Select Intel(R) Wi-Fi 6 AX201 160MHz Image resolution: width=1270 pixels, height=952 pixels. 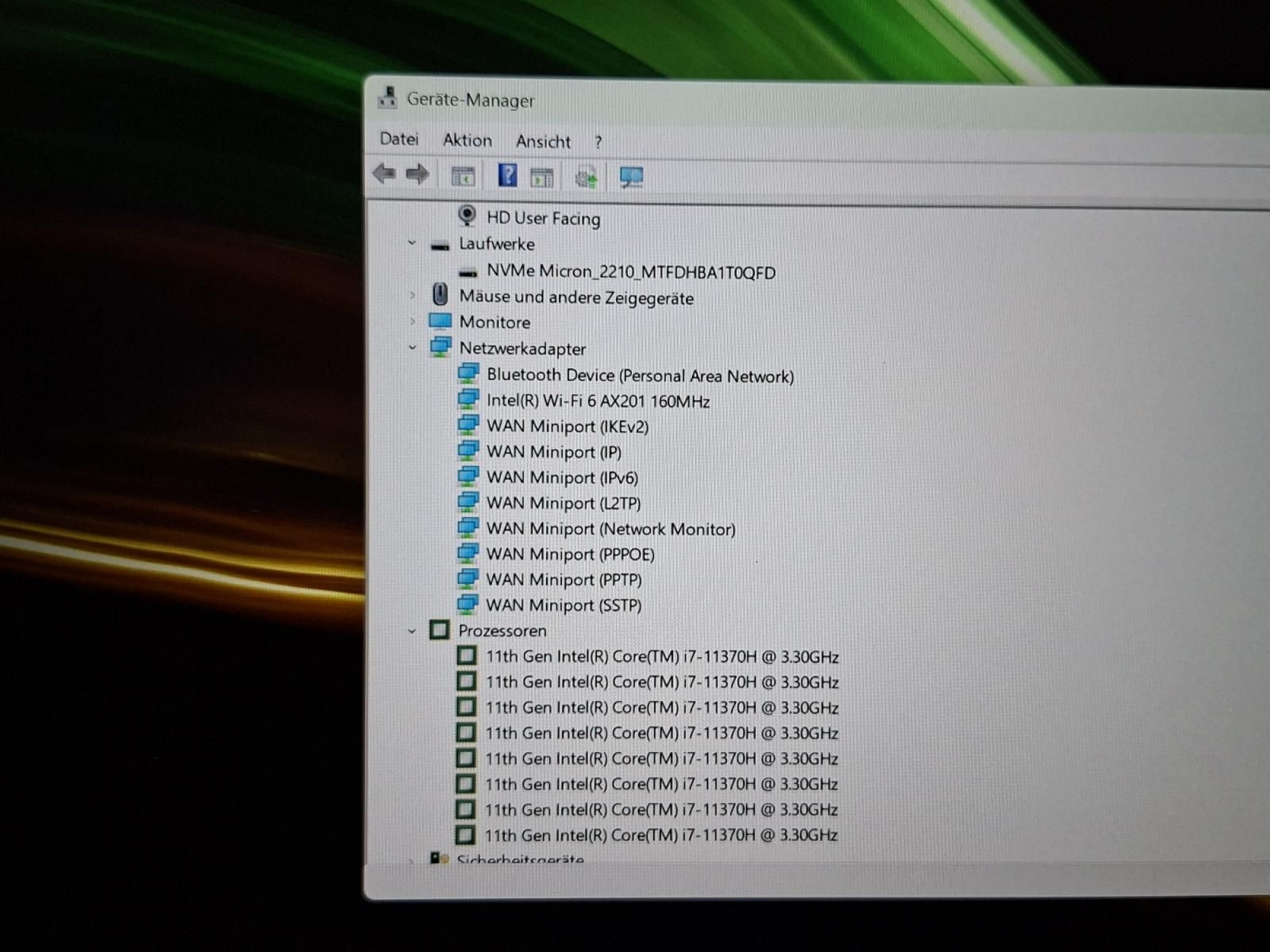click(598, 401)
